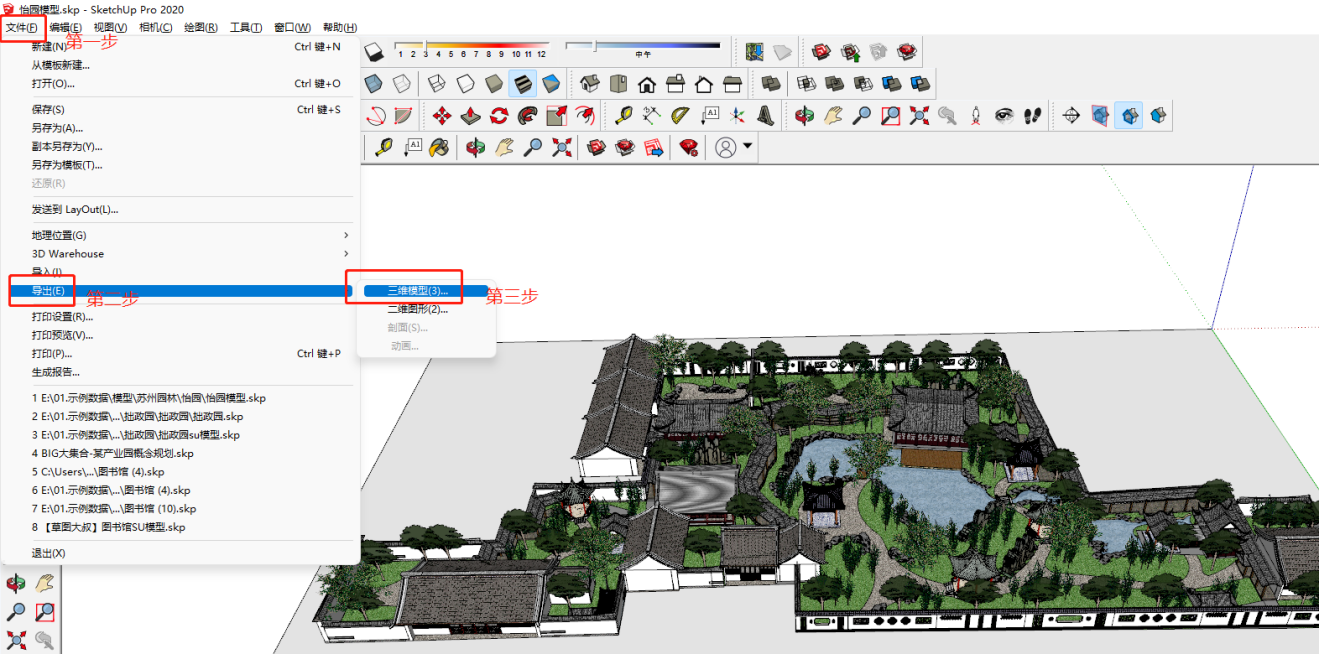Open the 相机(C) menu

pyautogui.click(x=155, y=27)
